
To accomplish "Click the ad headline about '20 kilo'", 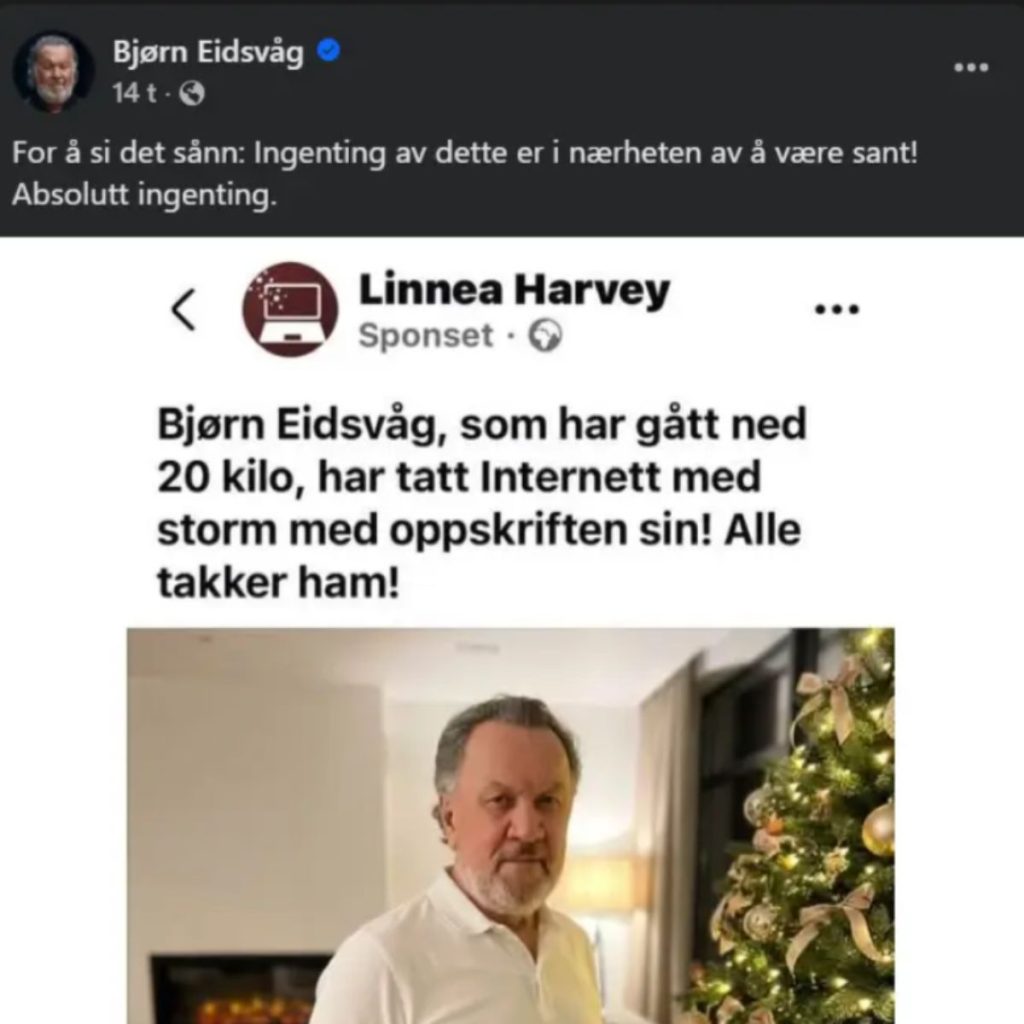I will (x=482, y=503).
